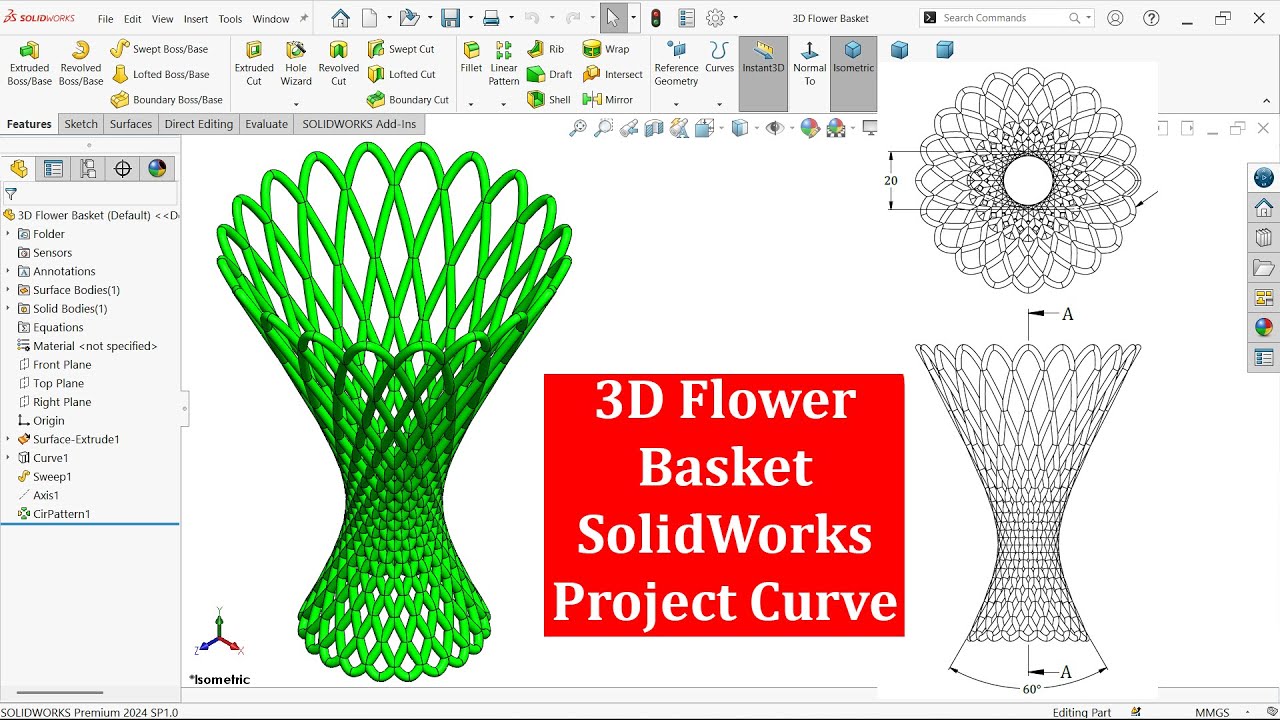The height and width of the screenshot is (720, 1280).
Task: Open PropertyManager tab
Action: point(53,168)
